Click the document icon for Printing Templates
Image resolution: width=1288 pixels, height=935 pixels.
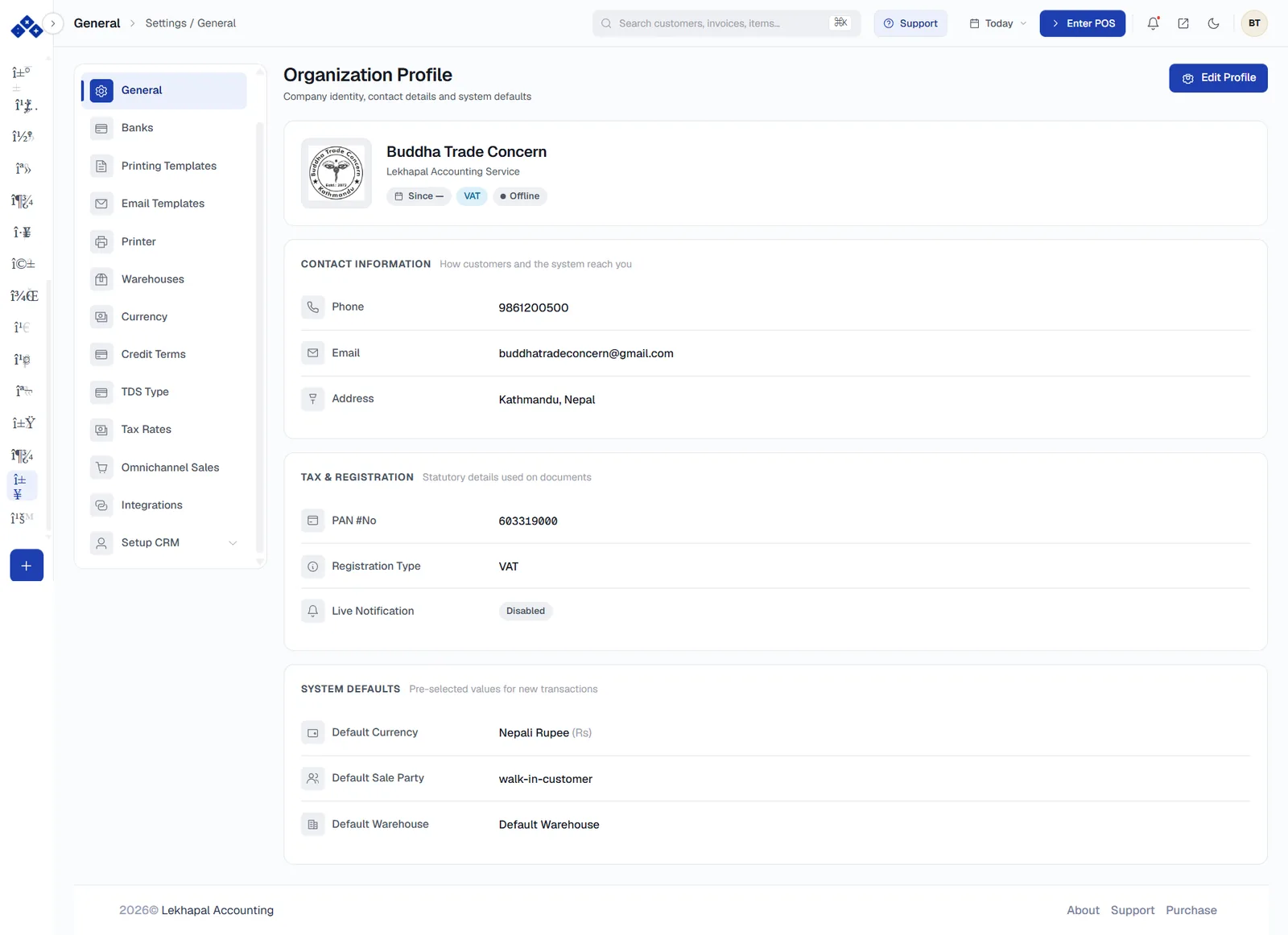point(101,167)
